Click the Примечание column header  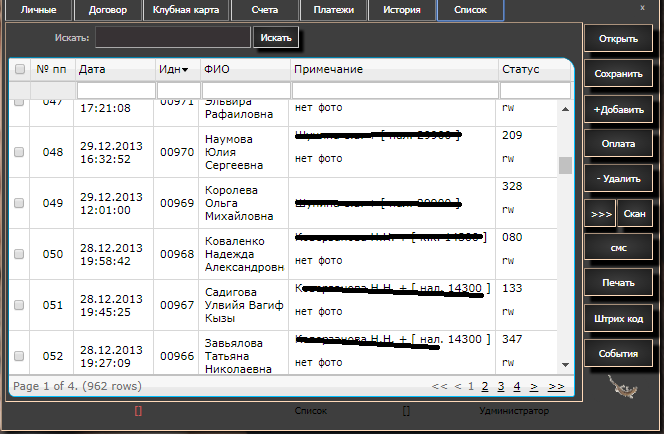tap(329, 69)
